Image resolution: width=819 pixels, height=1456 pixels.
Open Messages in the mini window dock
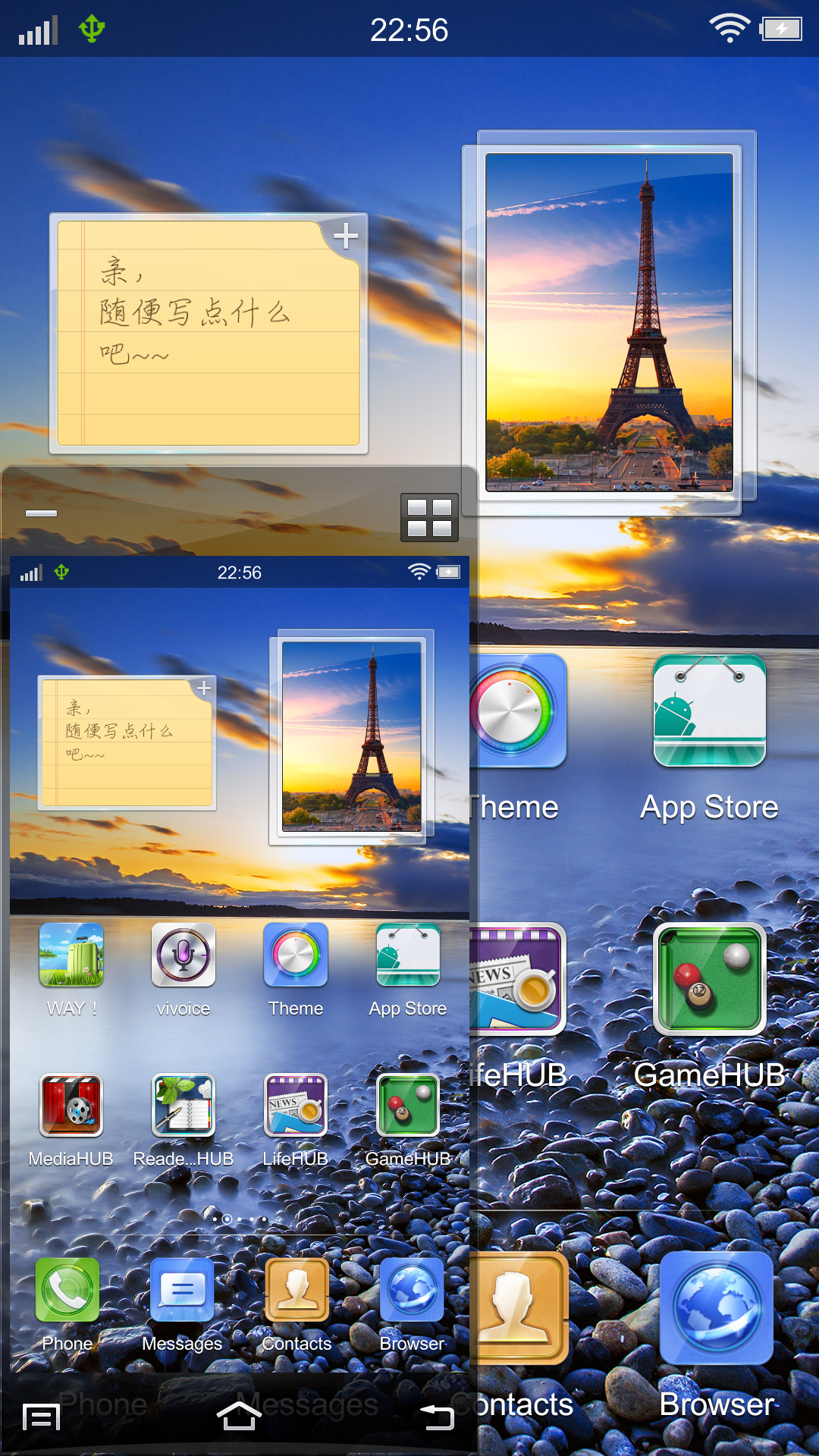coord(182,1290)
